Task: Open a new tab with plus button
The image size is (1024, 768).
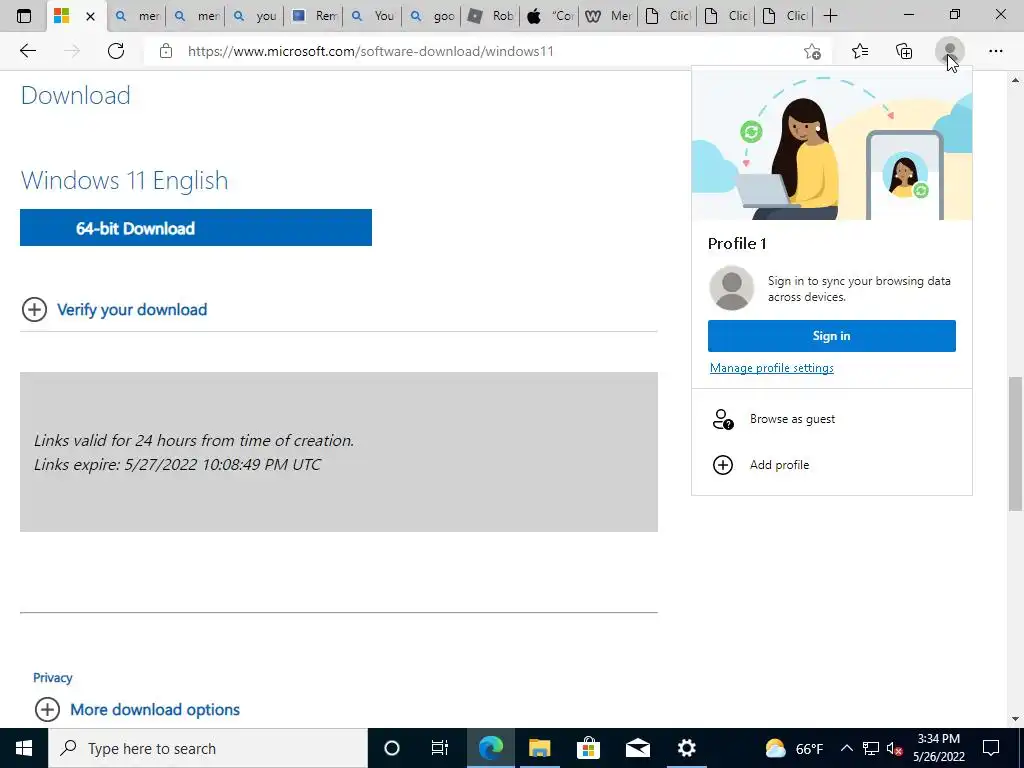Action: pos(830,16)
